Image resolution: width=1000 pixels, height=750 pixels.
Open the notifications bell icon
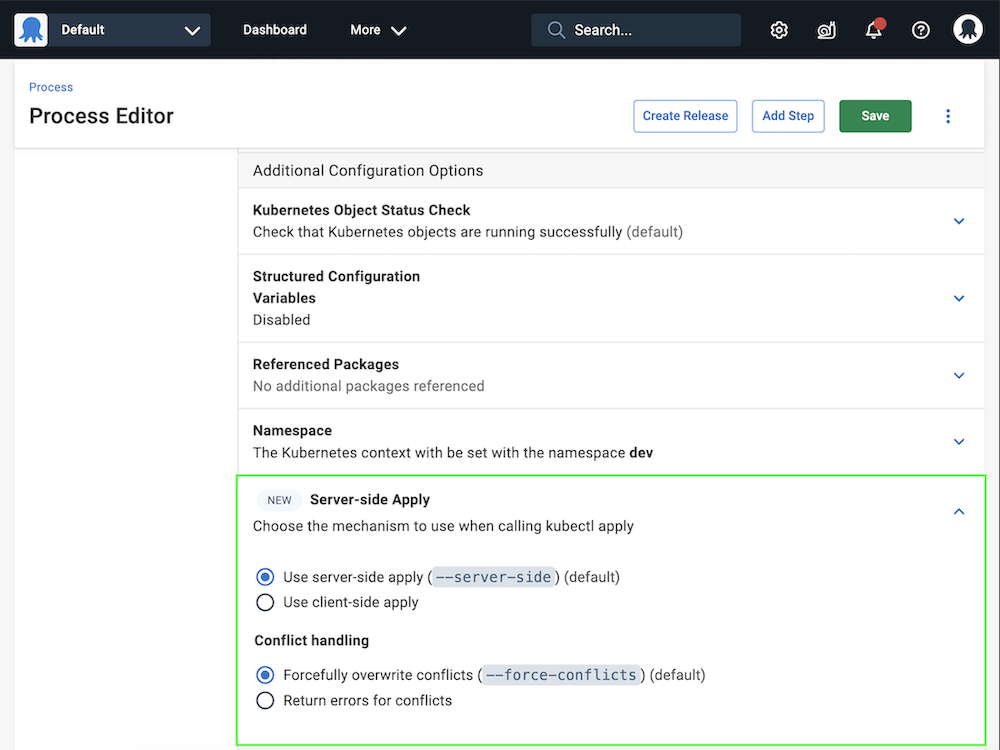[x=873, y=30]
